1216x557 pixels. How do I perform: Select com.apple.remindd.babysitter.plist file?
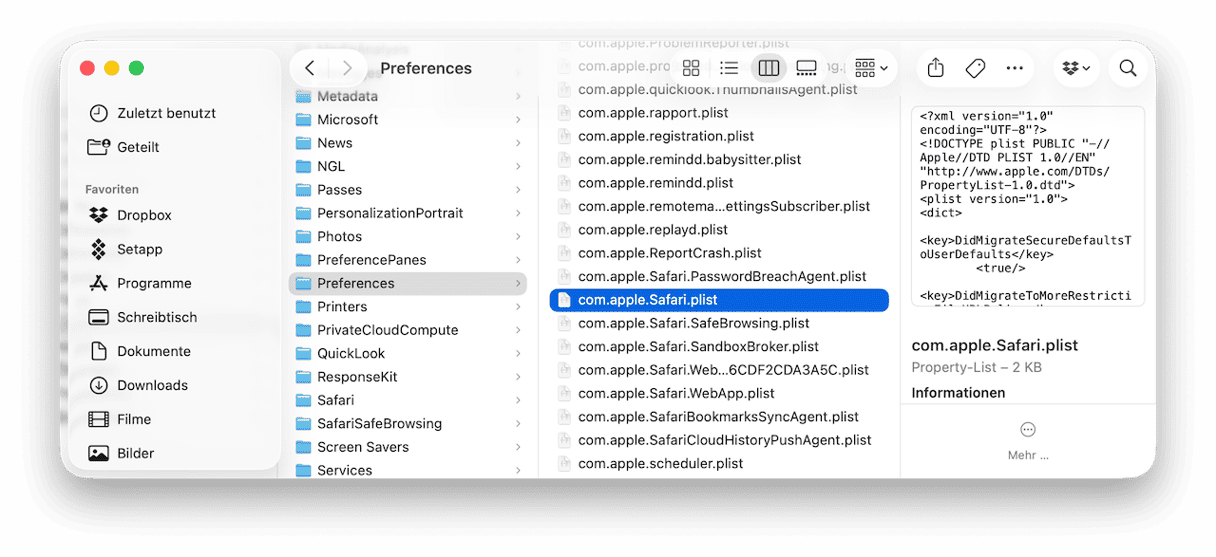pos(719,160)
